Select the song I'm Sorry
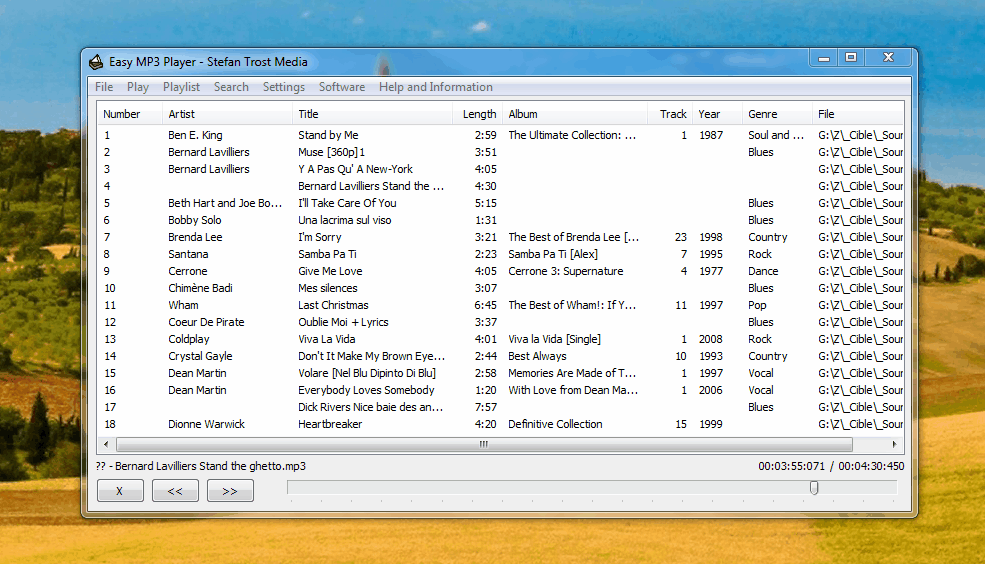The height and width of the screenshot is (564, 985). click(x=319, y=237)
